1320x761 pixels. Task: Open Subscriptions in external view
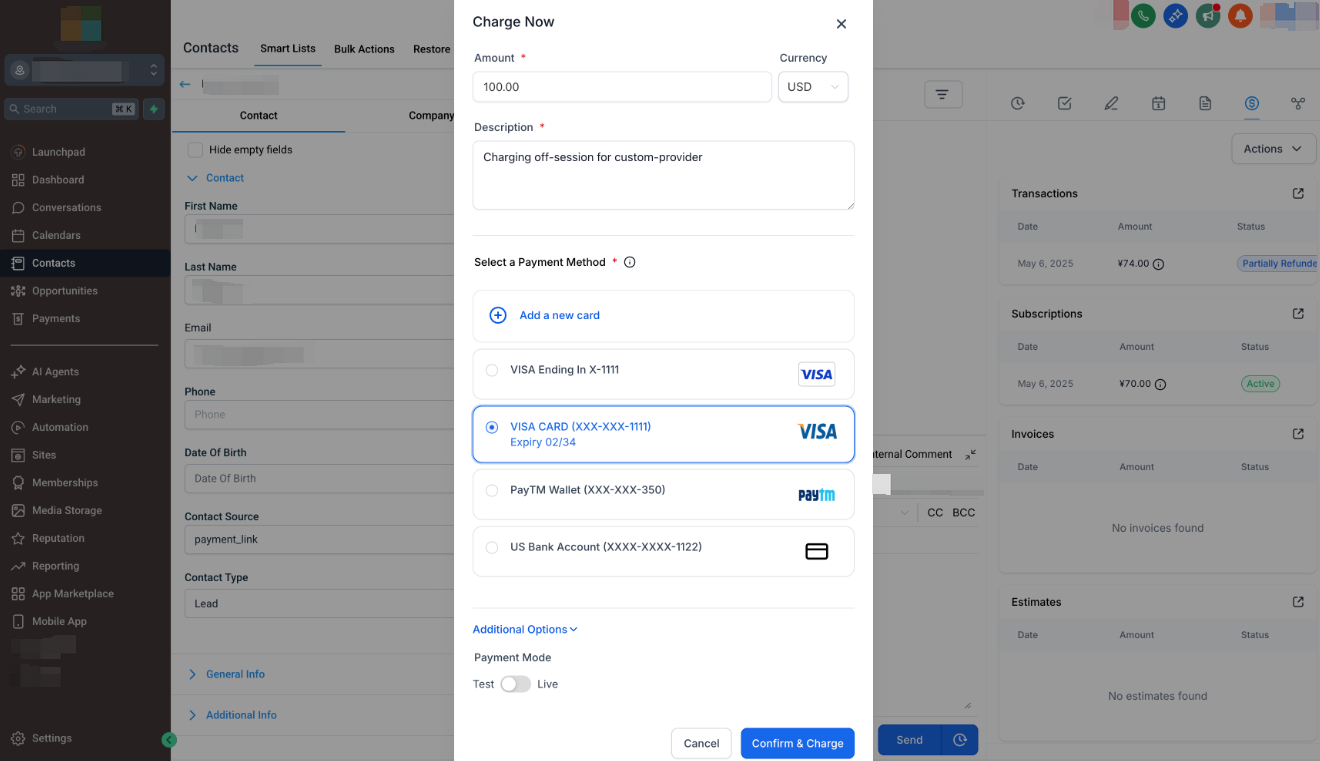coord(1298,313)
